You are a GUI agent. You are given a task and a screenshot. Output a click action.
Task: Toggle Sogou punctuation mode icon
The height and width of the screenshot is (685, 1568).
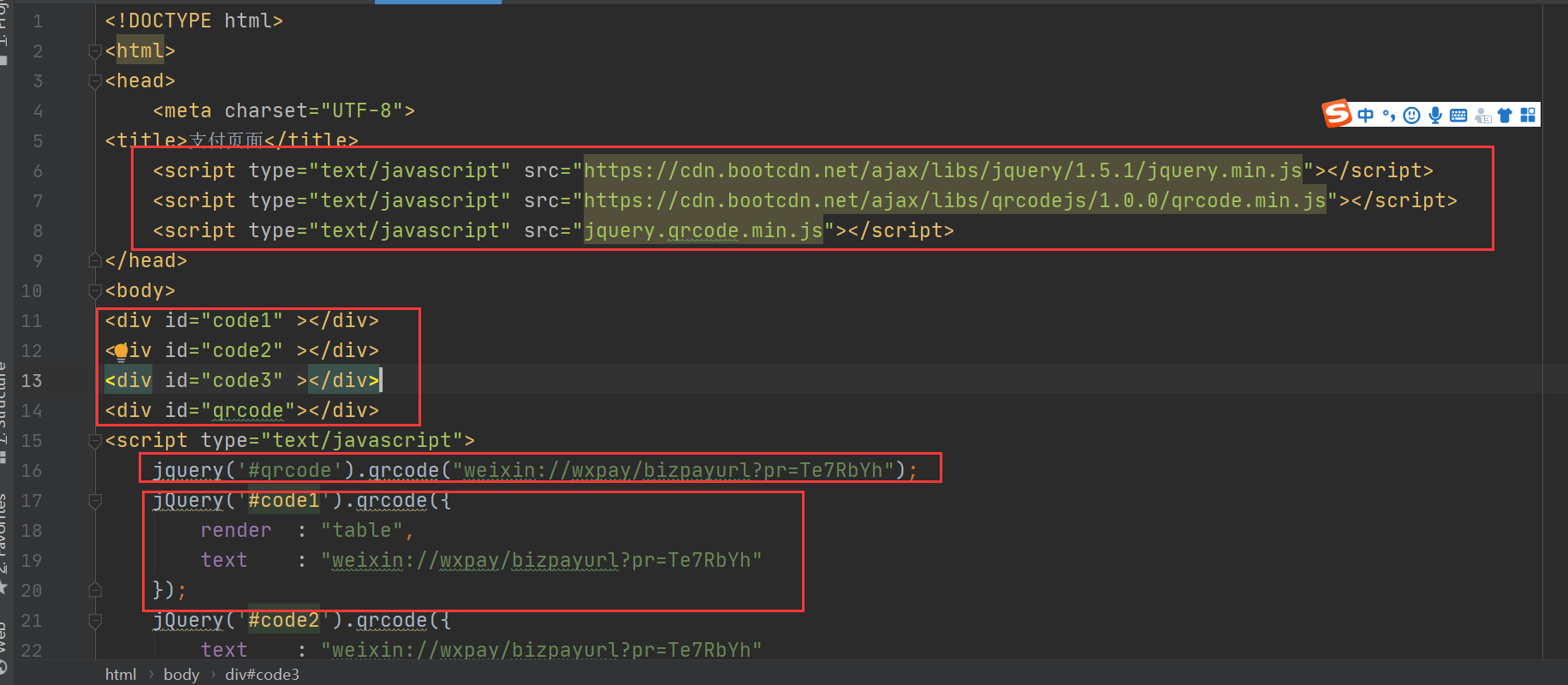coord(1389,115)
